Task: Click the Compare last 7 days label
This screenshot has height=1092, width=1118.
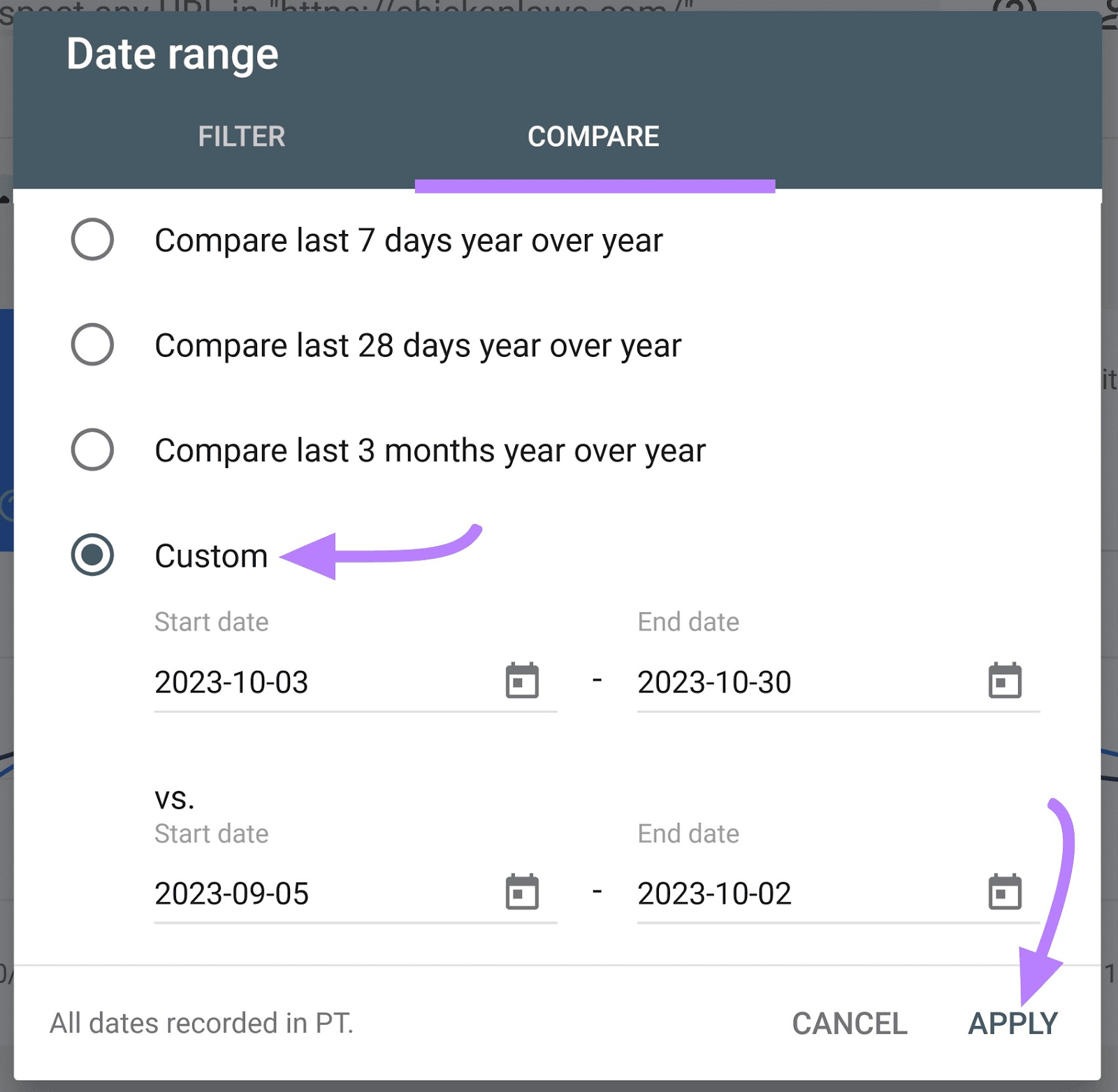Action: pos(409,240)
